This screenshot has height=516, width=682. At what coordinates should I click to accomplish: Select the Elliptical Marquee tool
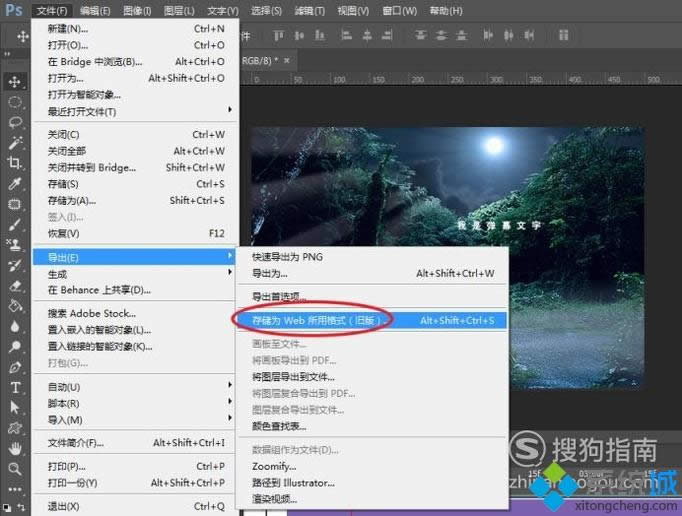[15, 102]
